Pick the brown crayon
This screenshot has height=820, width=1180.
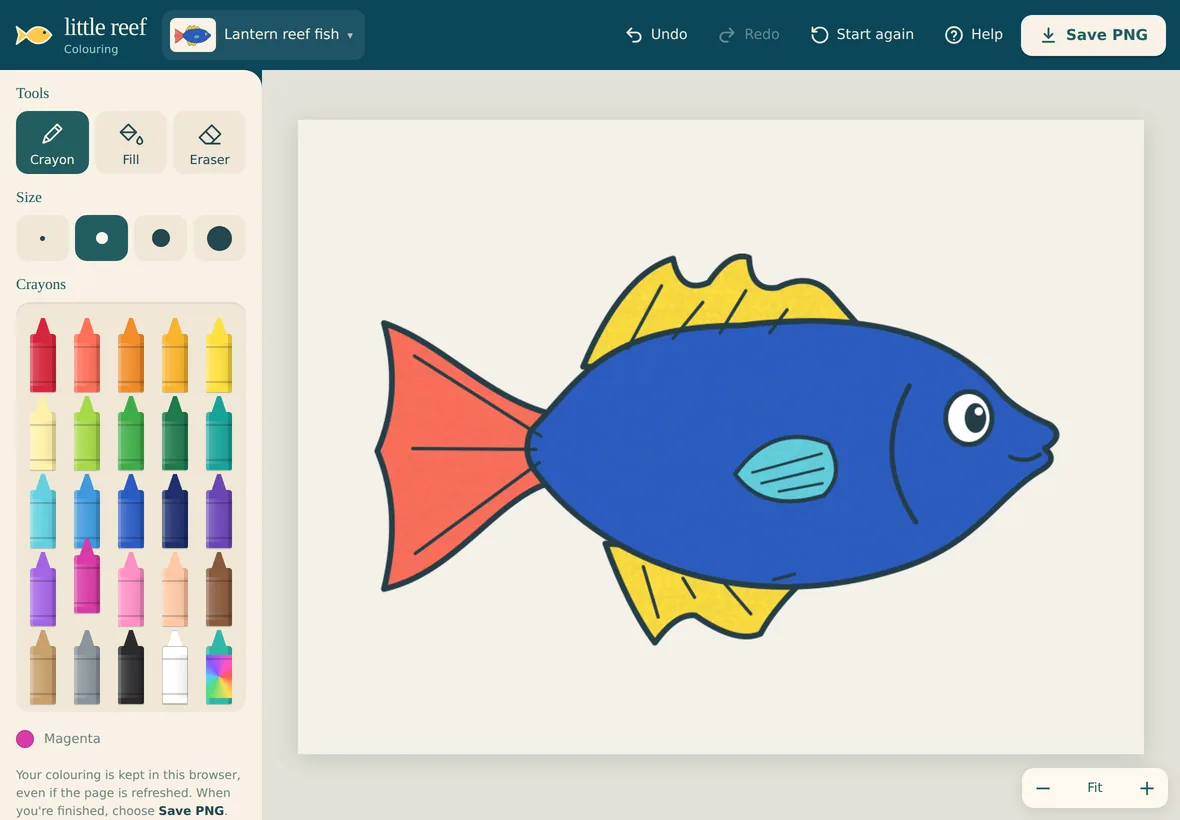tap(219, 590)
